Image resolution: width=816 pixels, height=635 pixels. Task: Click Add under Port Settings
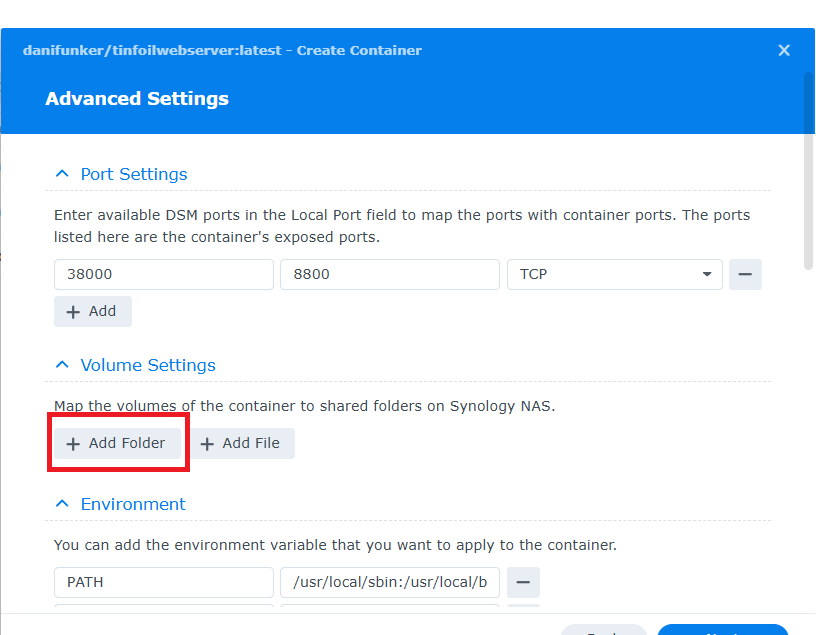(x=92, y=311)
